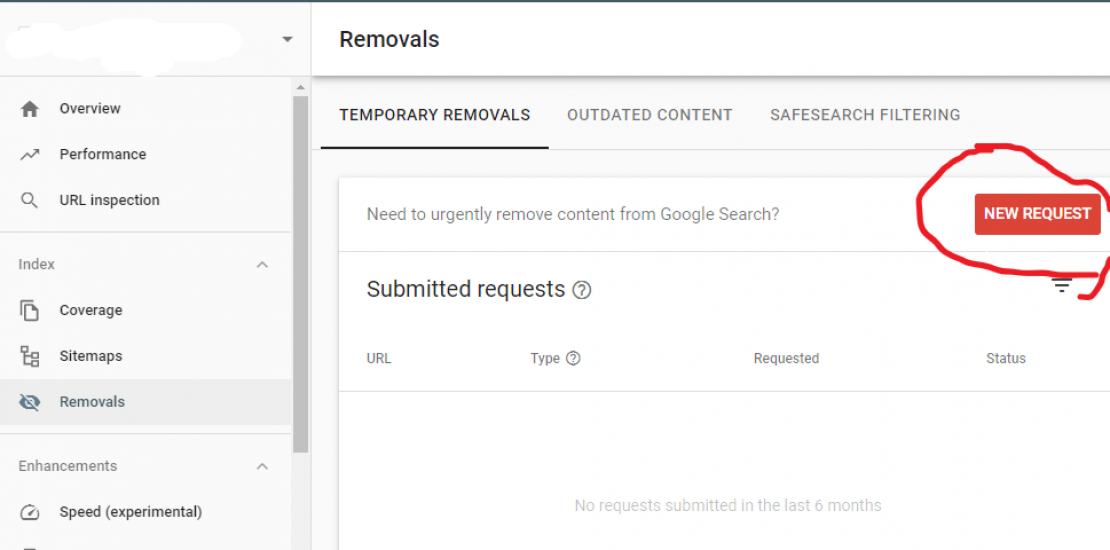Switch to the Outdated Content tab
The image size is (1110, 550).
pos(649,115)
